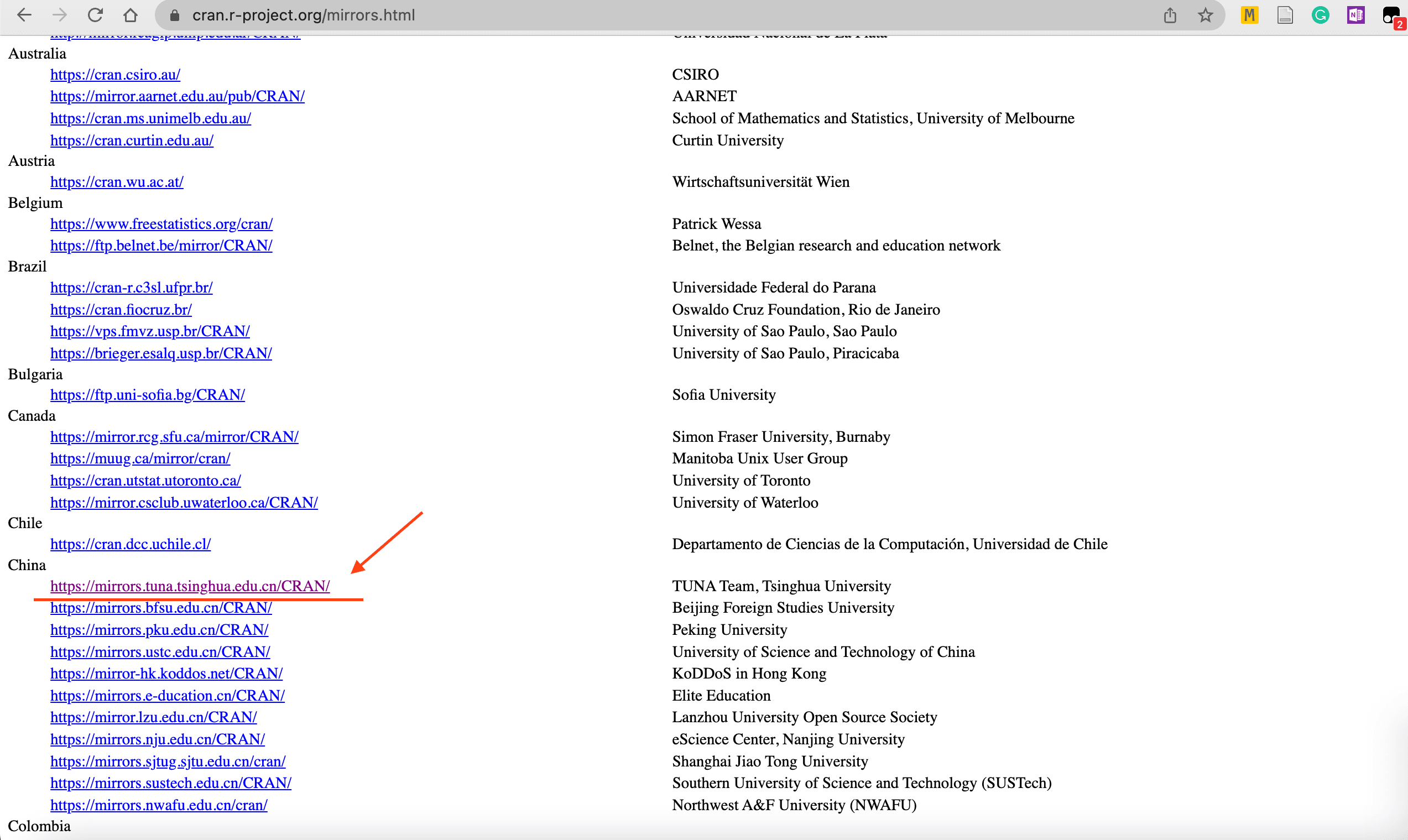1408x840 pixels.
Task: Open the ftp.uni-sofia.bg/CRAN/ link
Action: pyautogui.click(x=148, y=395)
